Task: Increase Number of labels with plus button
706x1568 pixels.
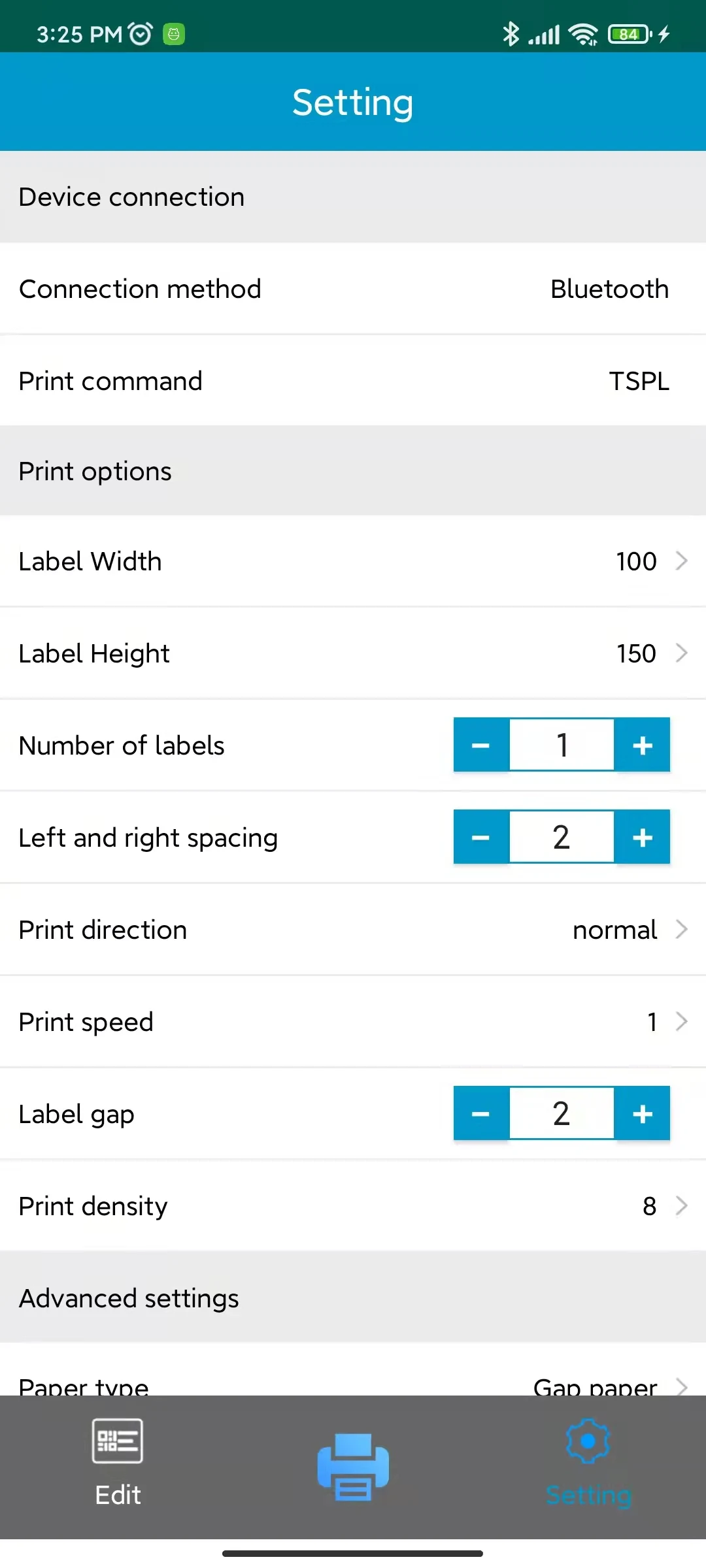Action: point(643,745)
